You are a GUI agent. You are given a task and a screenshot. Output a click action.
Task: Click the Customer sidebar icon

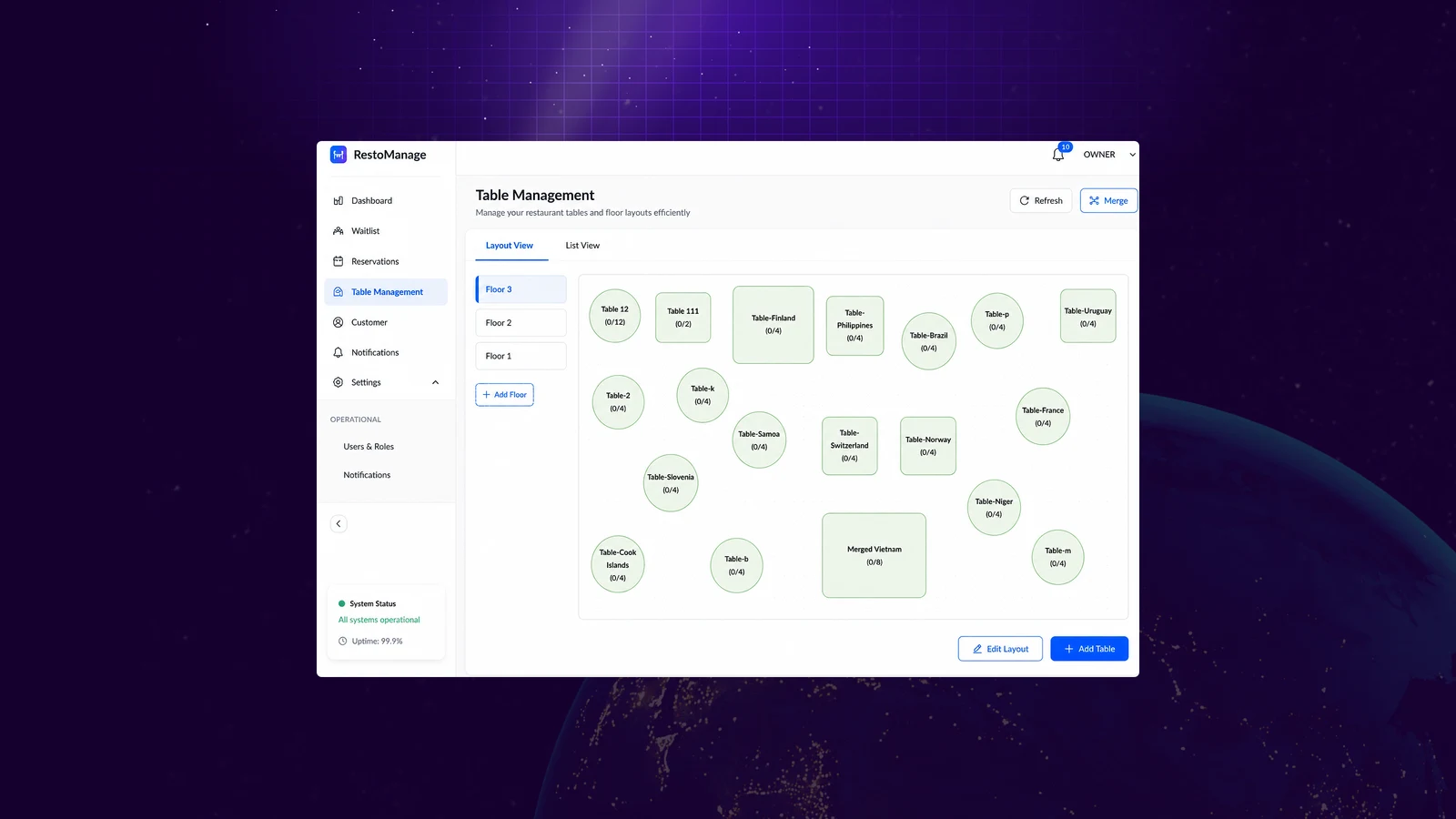pos(339,322)
